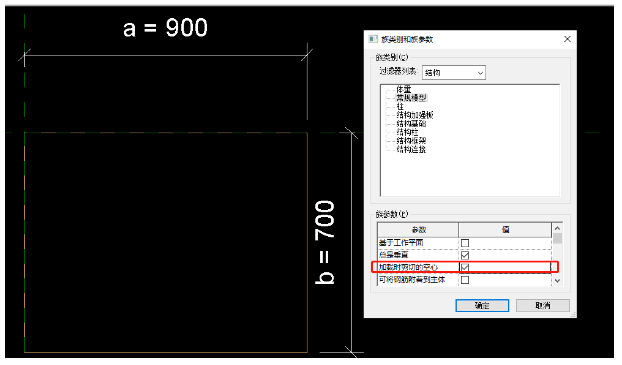This screenshot has width=622, height=365.
Task: Click the 加载时剪切的空心 parameter name cell
Action: tap(418, 267)
